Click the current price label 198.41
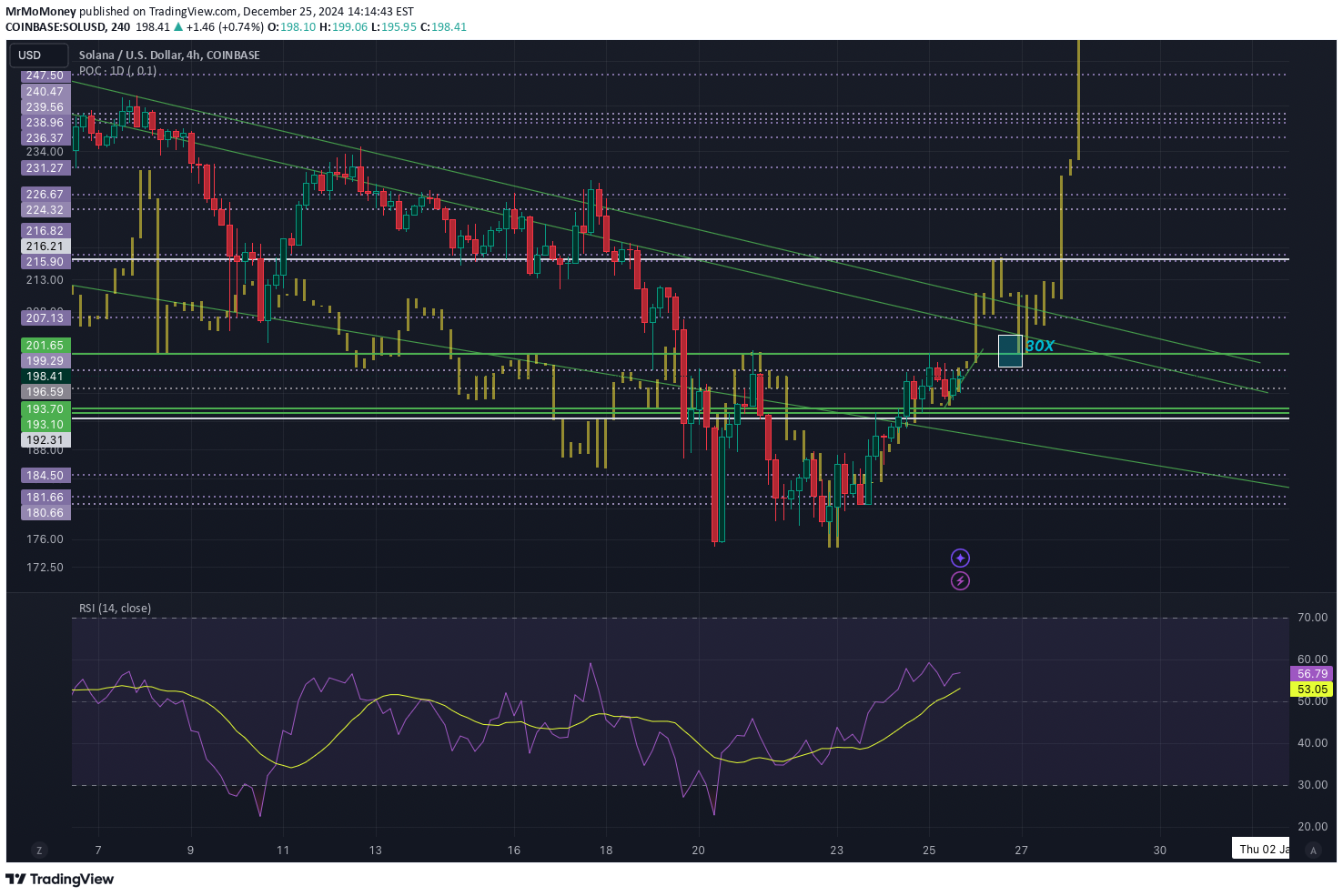Viewport: 1343px width, 896px height. tap(45, 377)
